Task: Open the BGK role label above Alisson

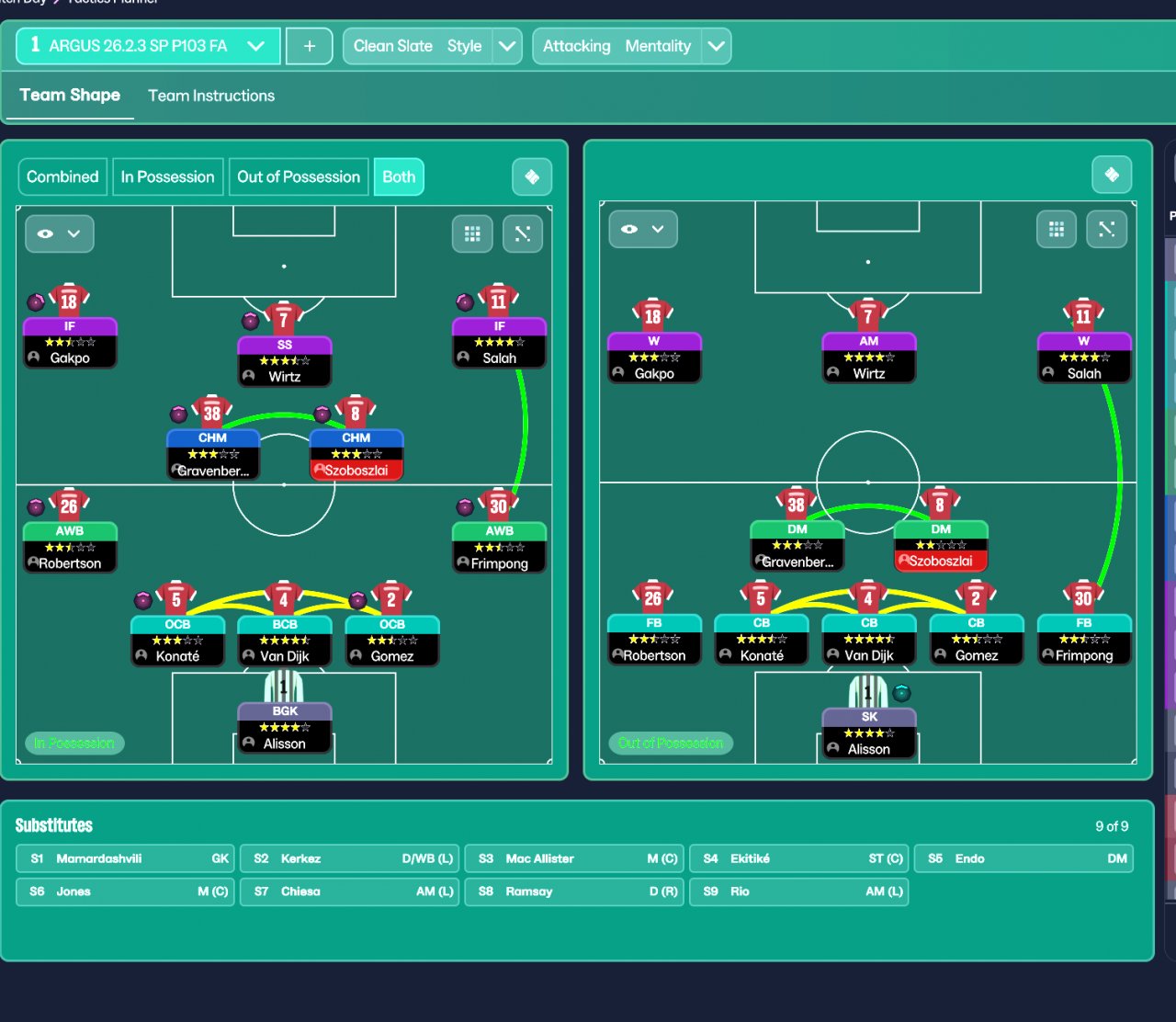Action: tap(284, 710)
